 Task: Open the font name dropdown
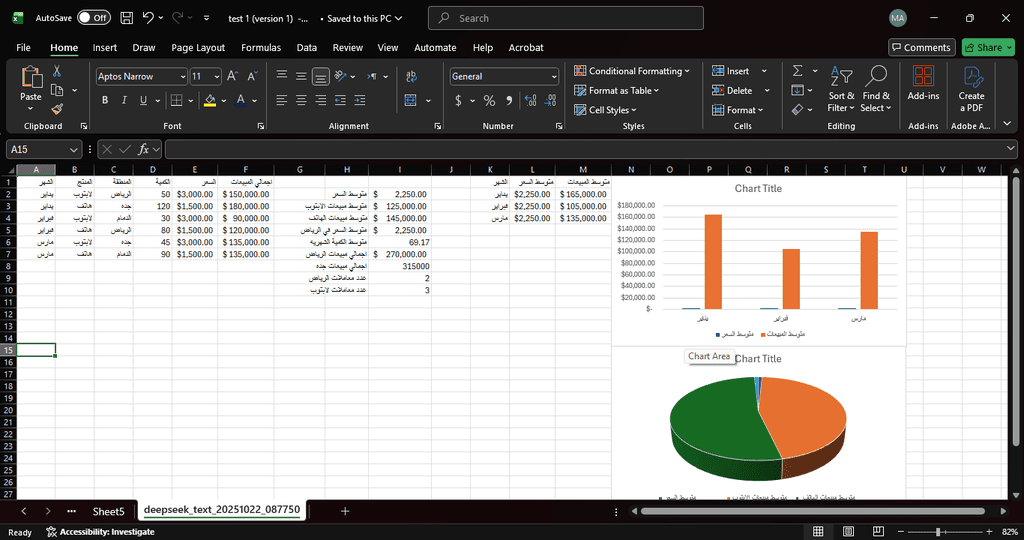pos(182,76)
